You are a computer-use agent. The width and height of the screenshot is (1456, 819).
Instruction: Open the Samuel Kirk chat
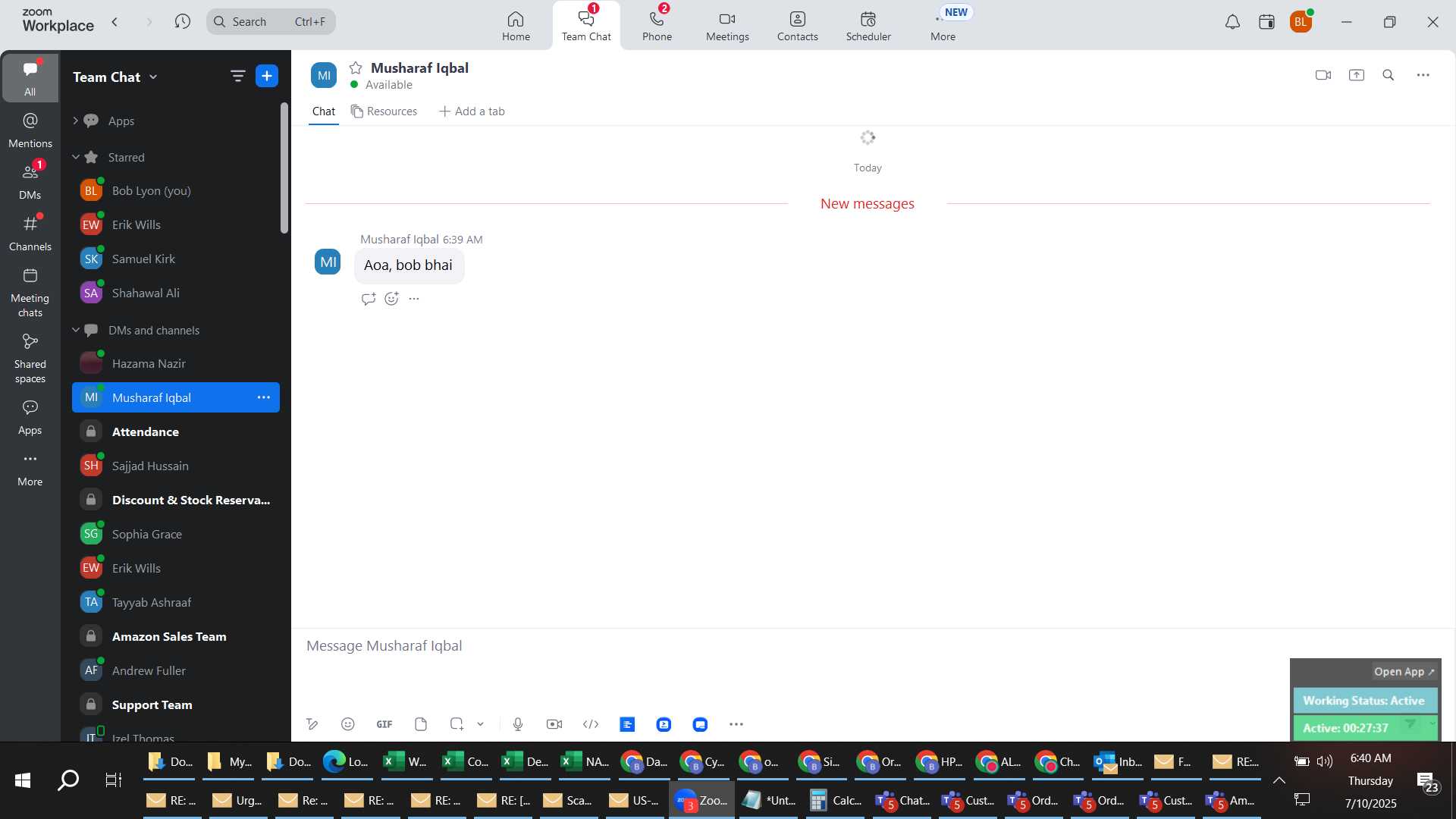tap(175, 259)
